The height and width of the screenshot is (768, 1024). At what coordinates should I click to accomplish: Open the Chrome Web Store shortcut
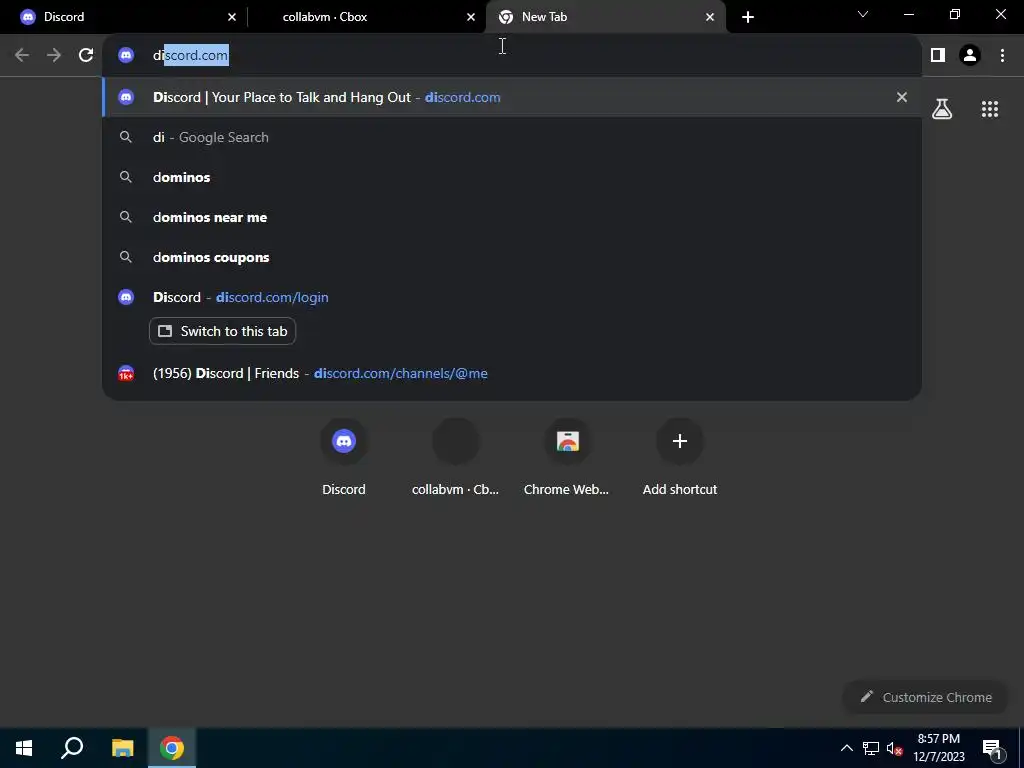567,456
